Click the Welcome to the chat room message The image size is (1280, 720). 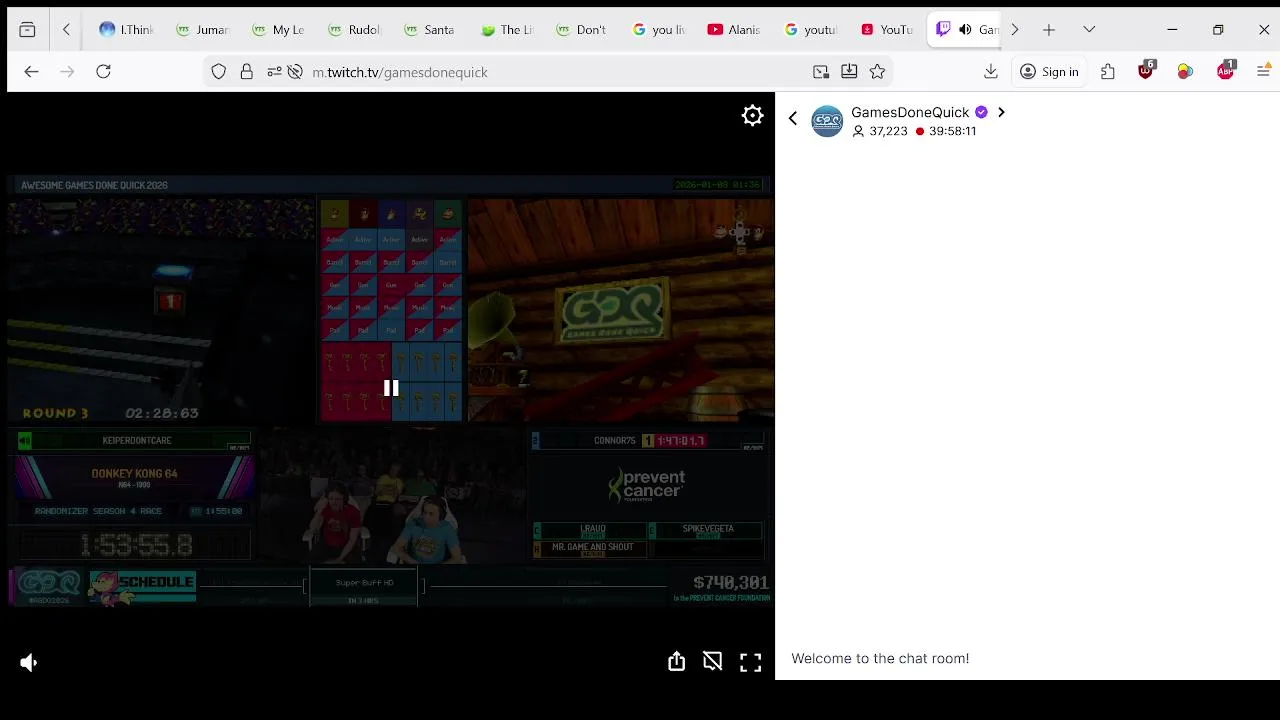point(880,658)
